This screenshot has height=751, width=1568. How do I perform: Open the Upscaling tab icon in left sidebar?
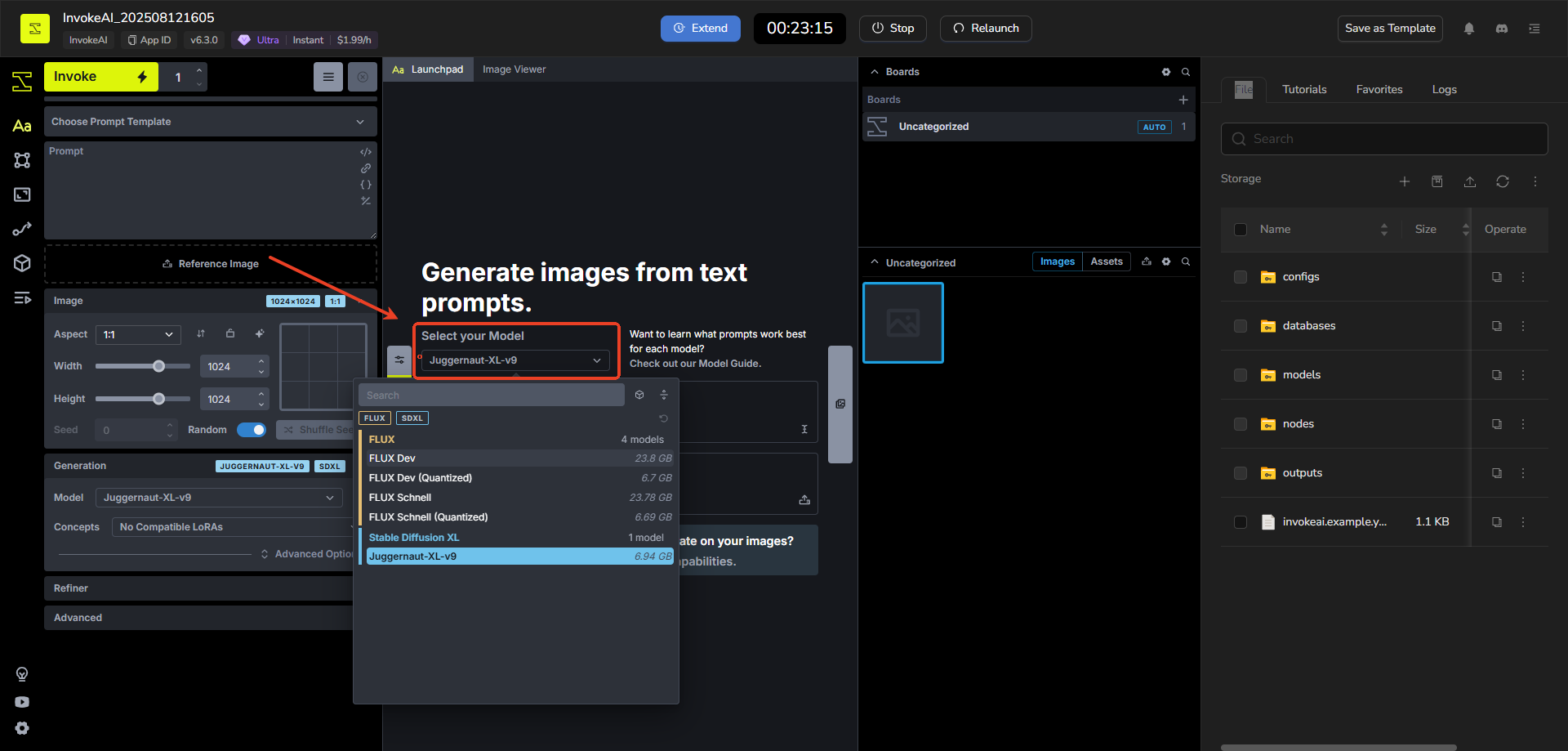click(x=22, y=194)
